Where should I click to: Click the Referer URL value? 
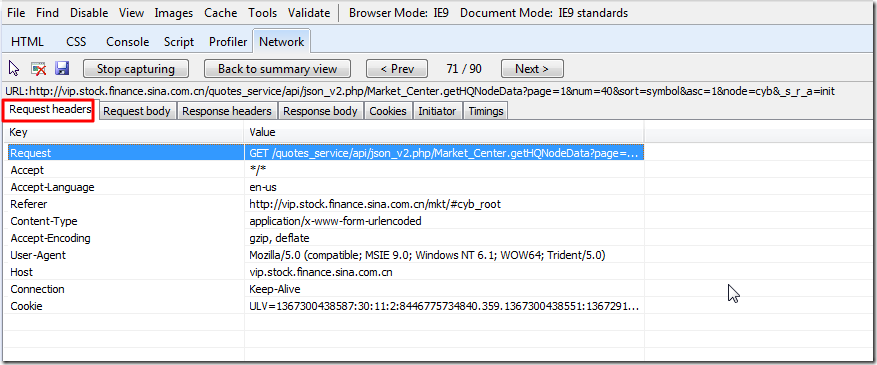pyautogui.click(x=375, y=204)
